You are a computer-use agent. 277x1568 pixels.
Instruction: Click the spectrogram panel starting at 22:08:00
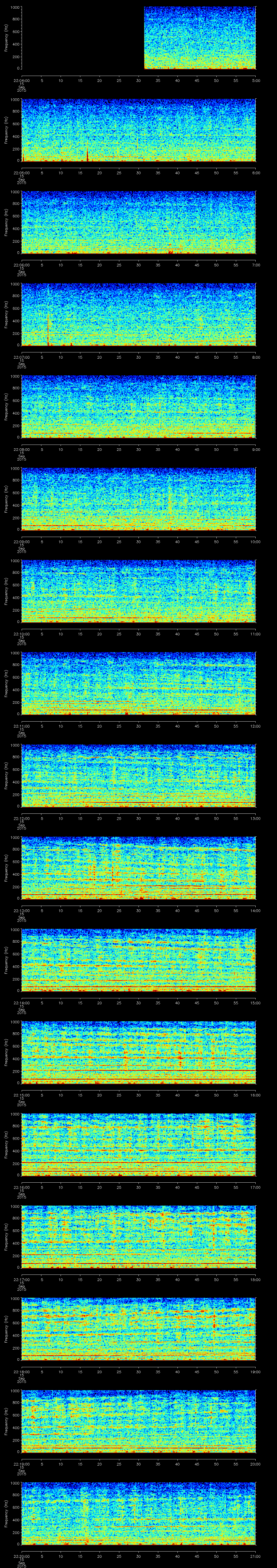[139, 407]
